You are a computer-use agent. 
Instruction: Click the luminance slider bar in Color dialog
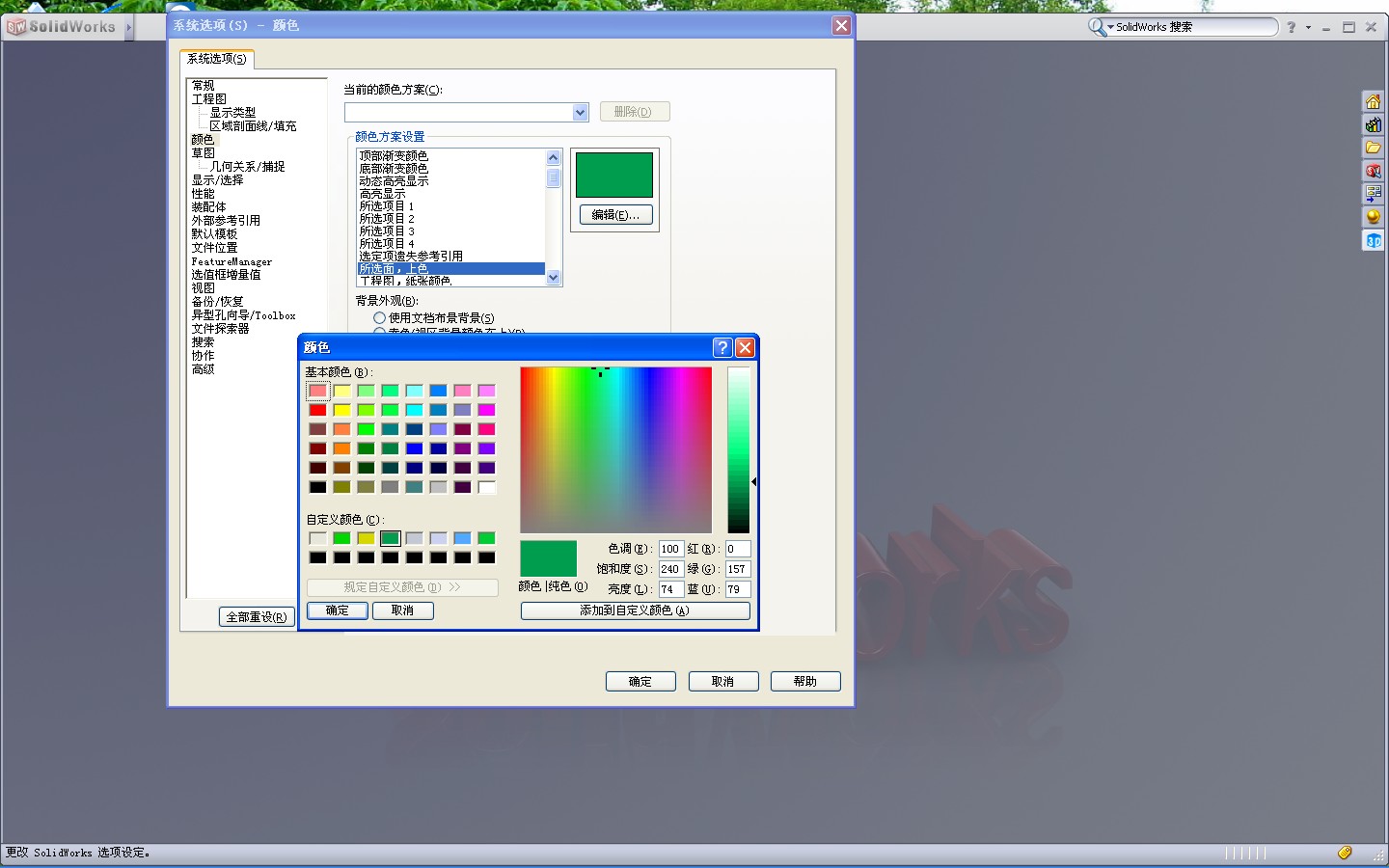pyautogui.click(x=739, y=449)
